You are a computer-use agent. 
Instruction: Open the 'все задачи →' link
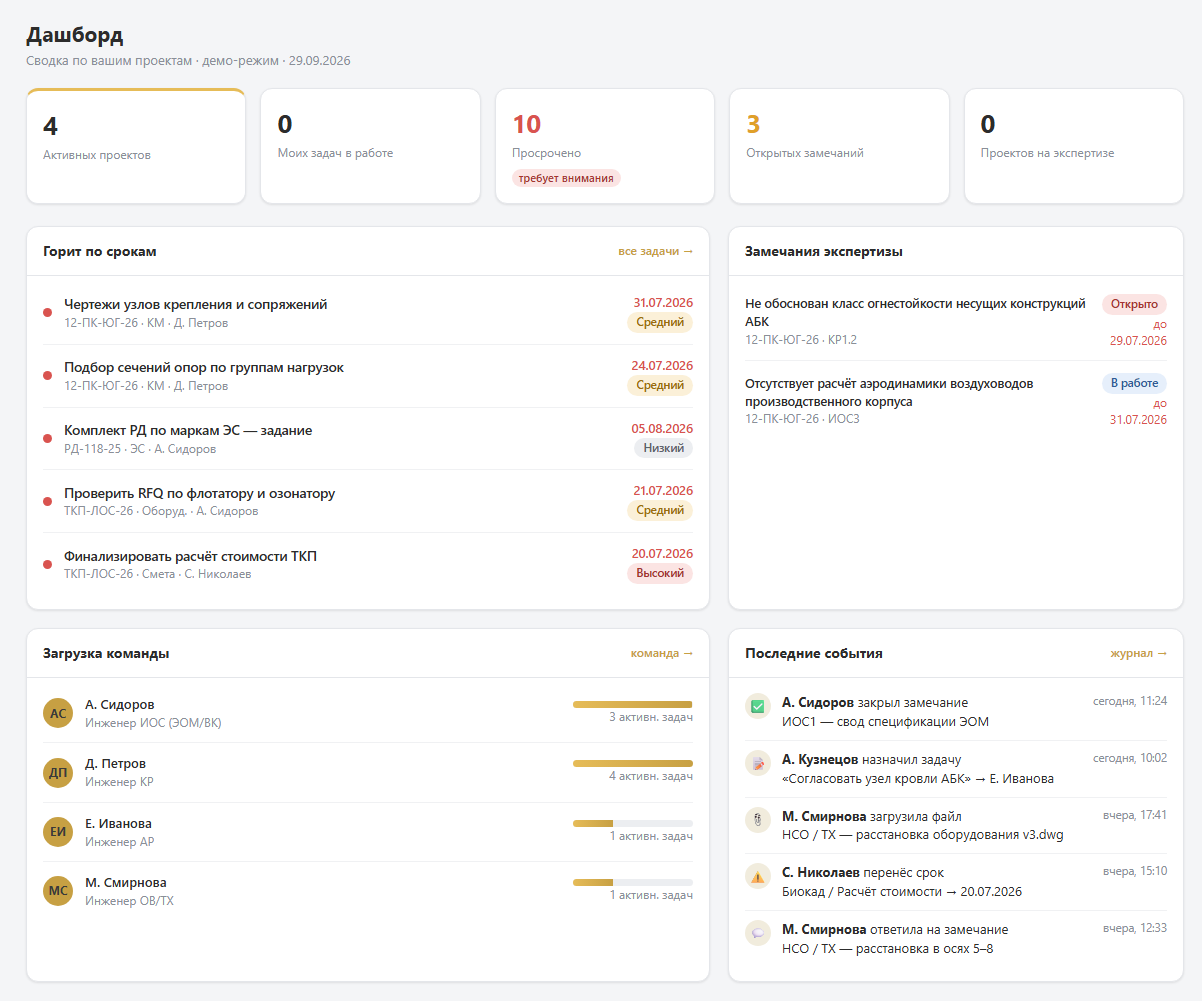pos(655,251)
